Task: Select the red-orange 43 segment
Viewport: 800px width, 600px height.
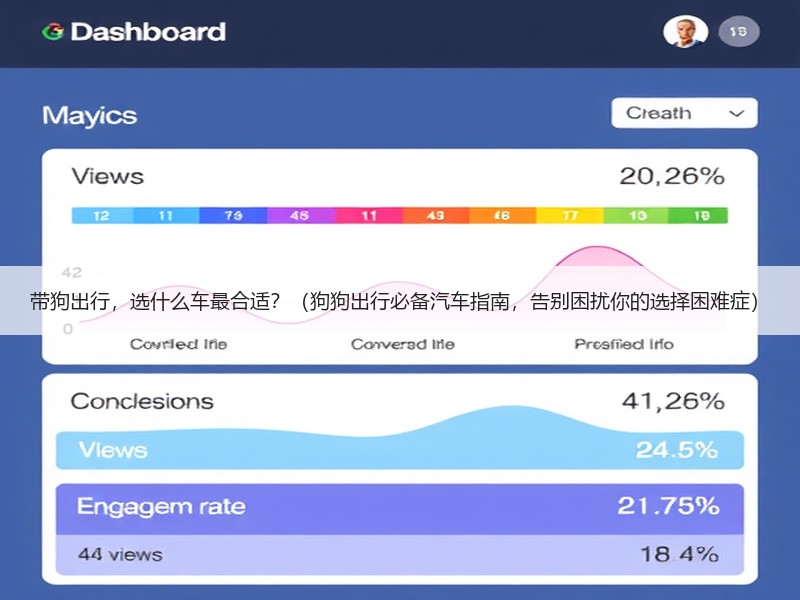Action: click(x=436, y=215)
